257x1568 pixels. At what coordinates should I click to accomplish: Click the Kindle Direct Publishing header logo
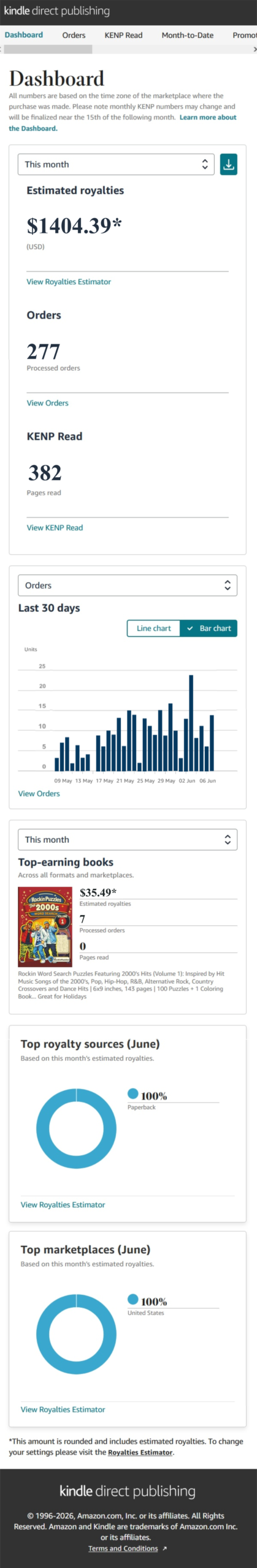[57, 10]
